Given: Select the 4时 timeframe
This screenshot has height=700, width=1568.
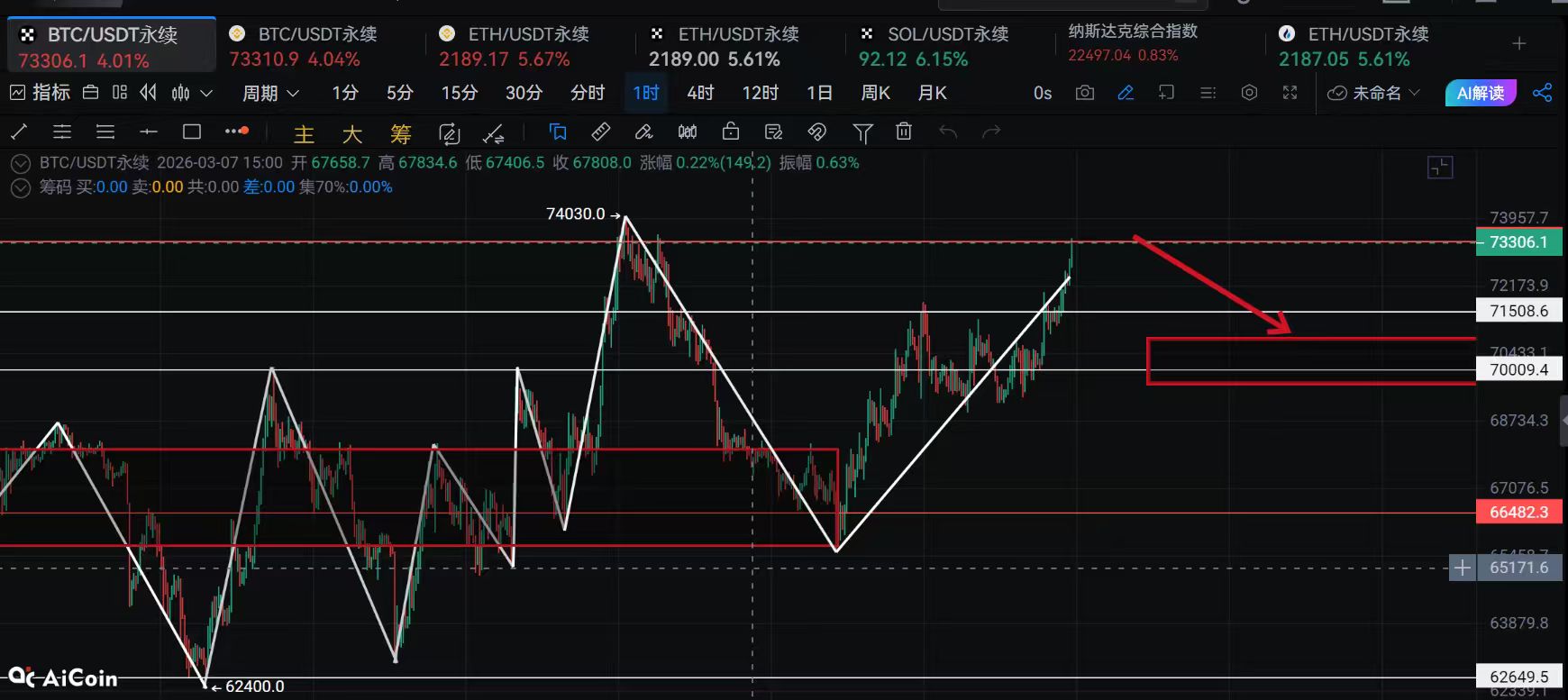Looking at the screenshot, I should tap(700, 93).
